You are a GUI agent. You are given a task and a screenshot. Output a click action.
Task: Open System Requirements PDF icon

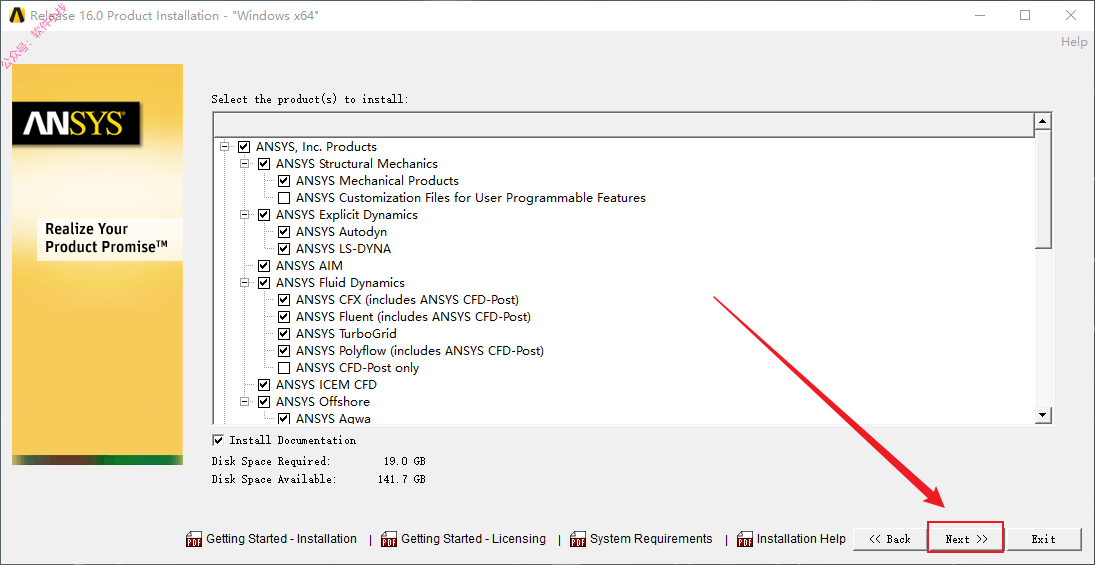coord(578,539)
